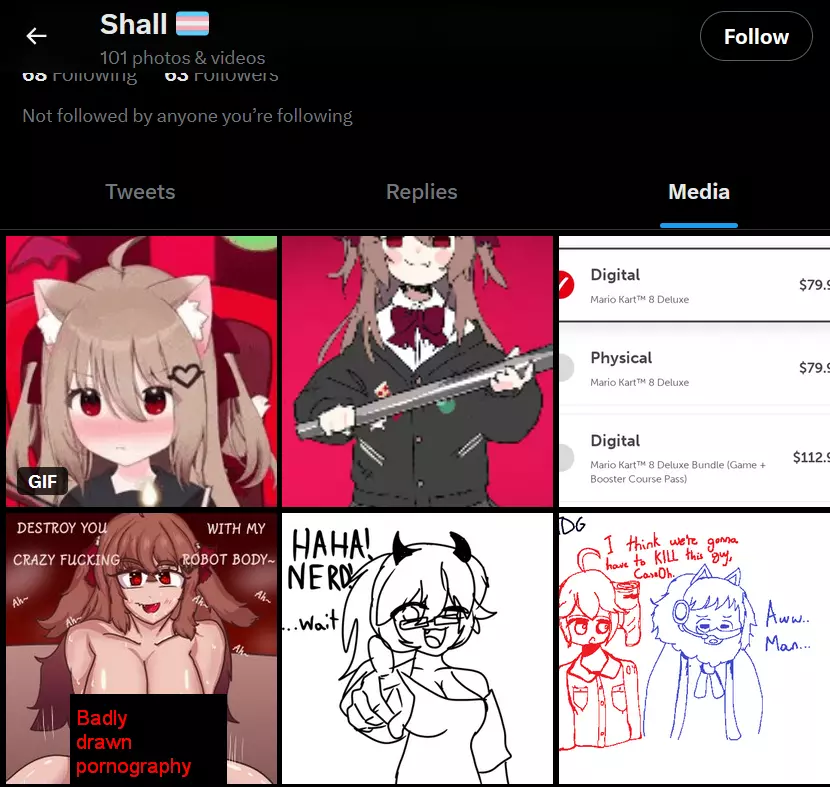Switch to the Replies tab

tap(421, 192)
